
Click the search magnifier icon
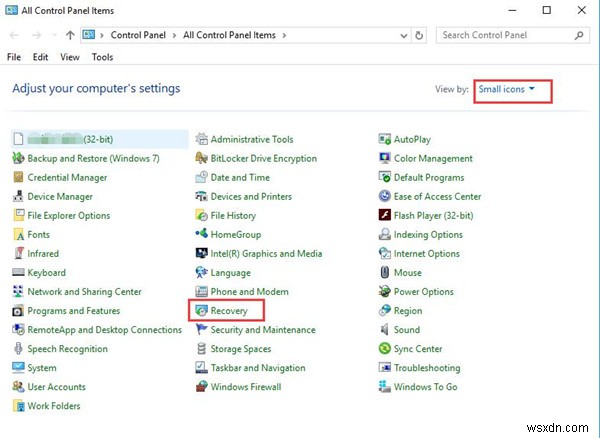tap(579, 35)
